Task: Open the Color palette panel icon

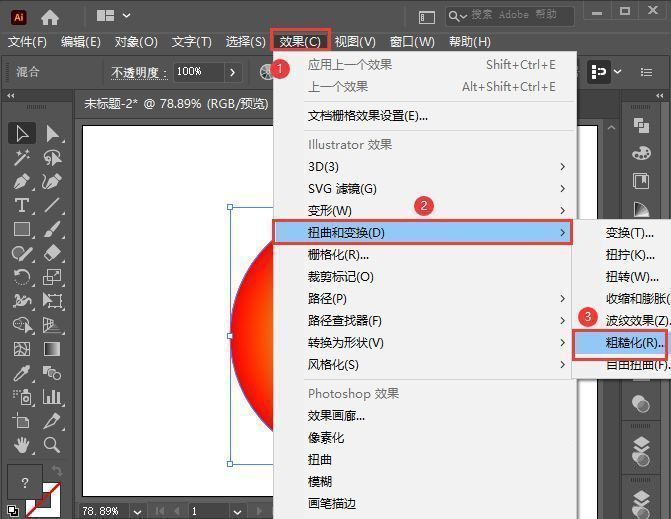Action: [x=641, y=153]
